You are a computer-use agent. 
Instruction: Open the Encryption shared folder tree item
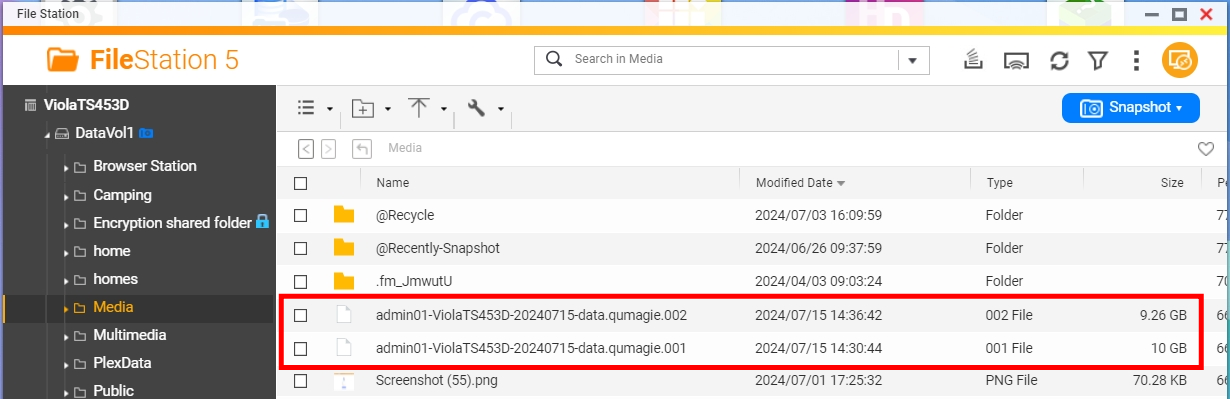coord(172,223)
